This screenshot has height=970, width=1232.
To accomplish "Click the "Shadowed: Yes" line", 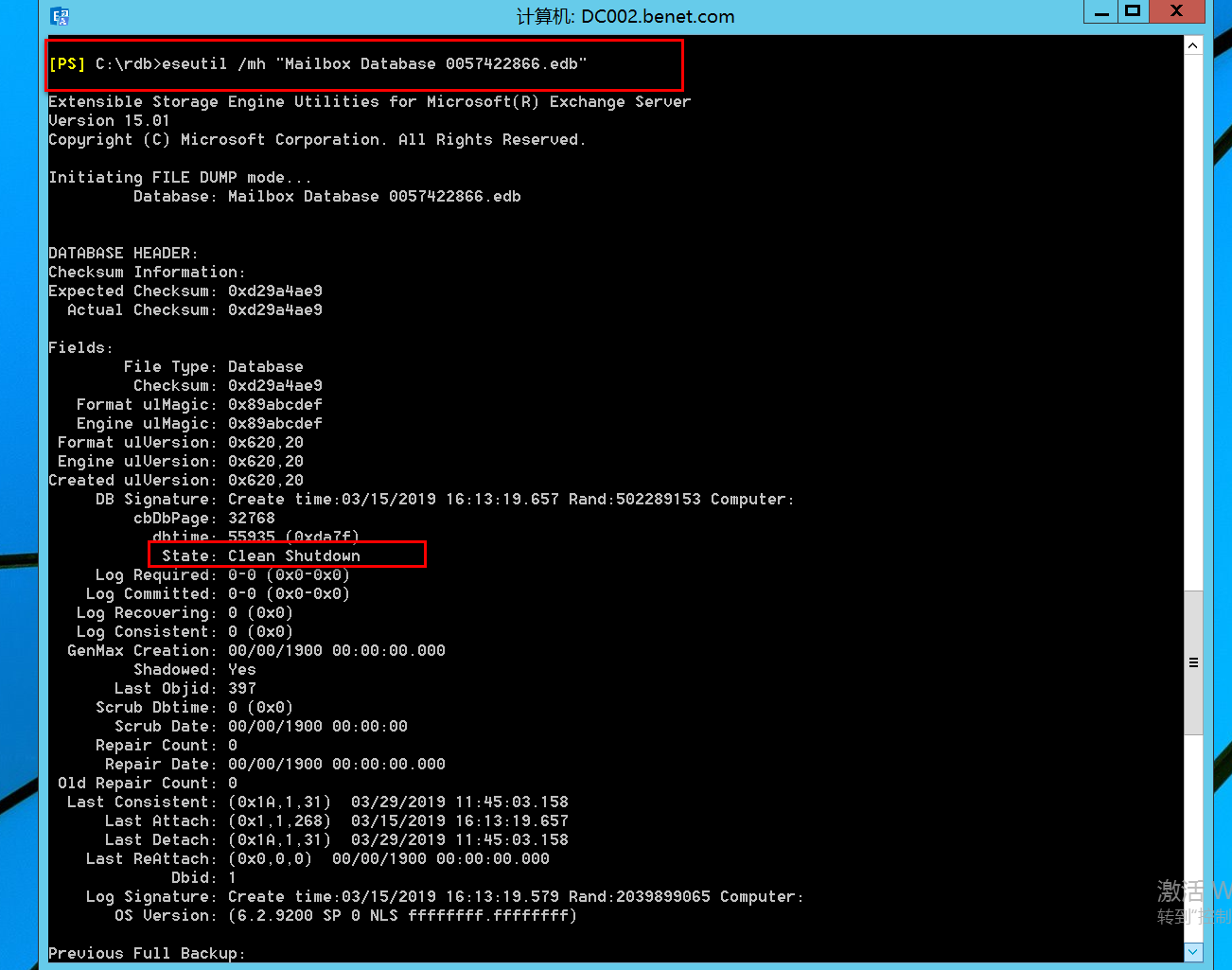I will [x=195, y=669].
